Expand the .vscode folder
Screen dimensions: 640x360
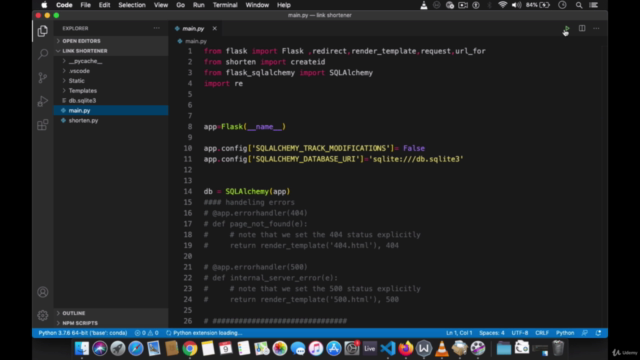point(79,71)
